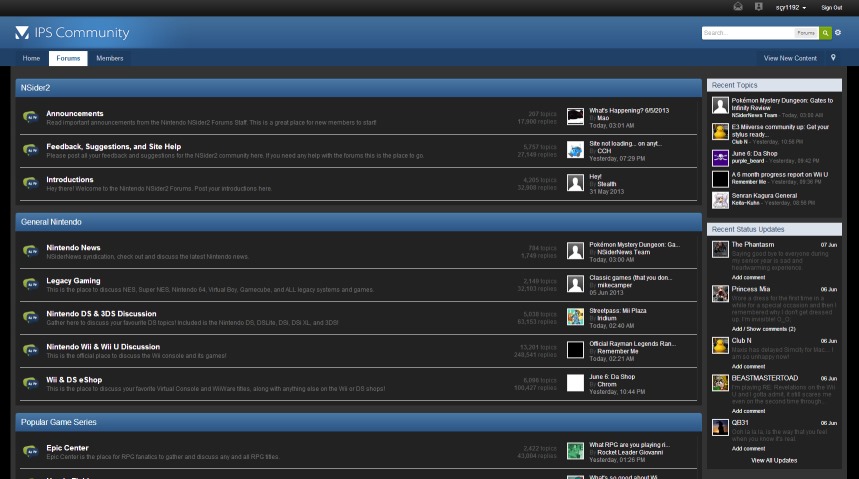Viewport: 859px width, 479px height.
Task: Open the Announcements forum
Action: (75, 113)
